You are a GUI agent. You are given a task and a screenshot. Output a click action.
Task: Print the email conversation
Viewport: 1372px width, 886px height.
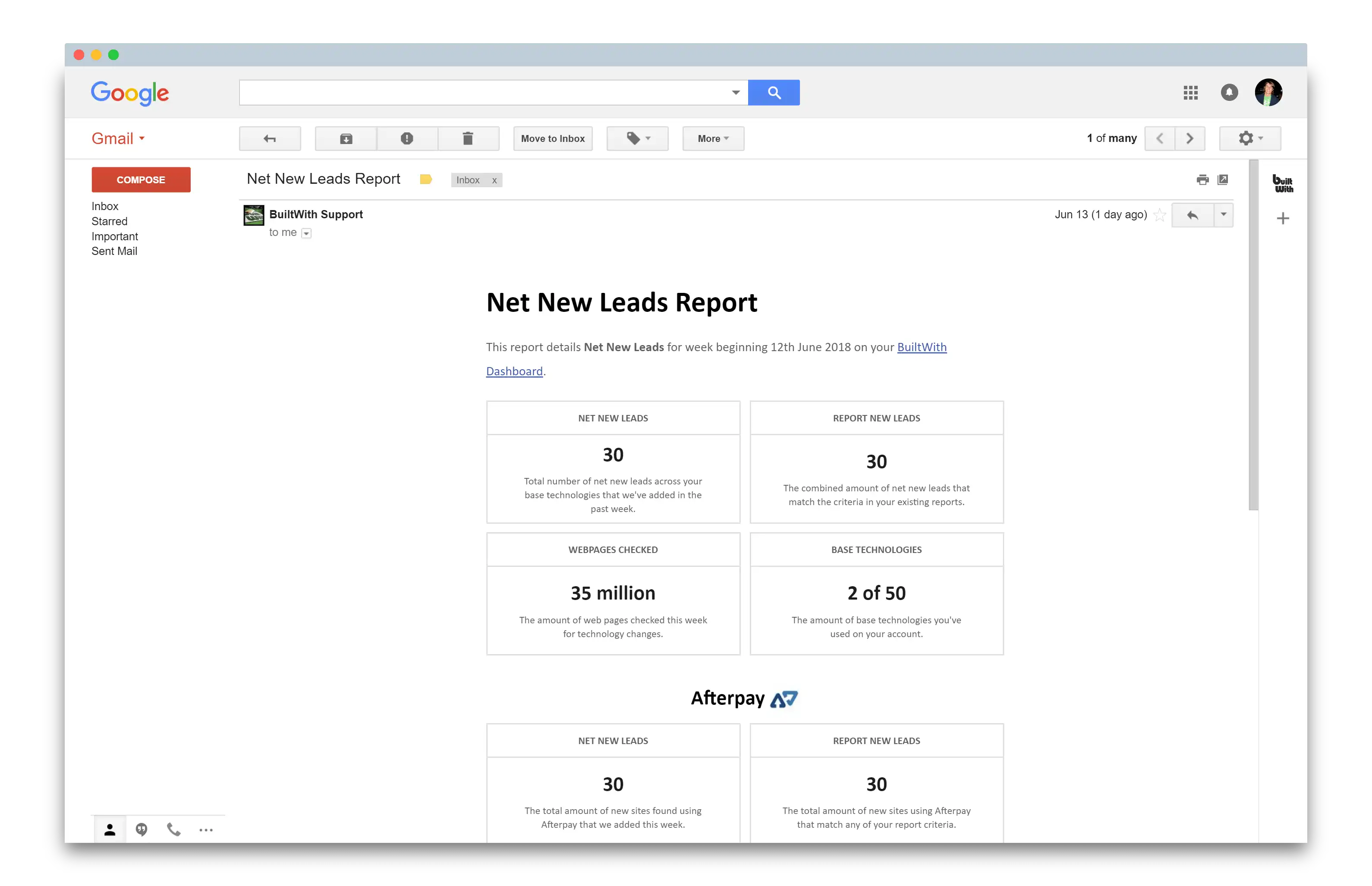pos(1202,179)
